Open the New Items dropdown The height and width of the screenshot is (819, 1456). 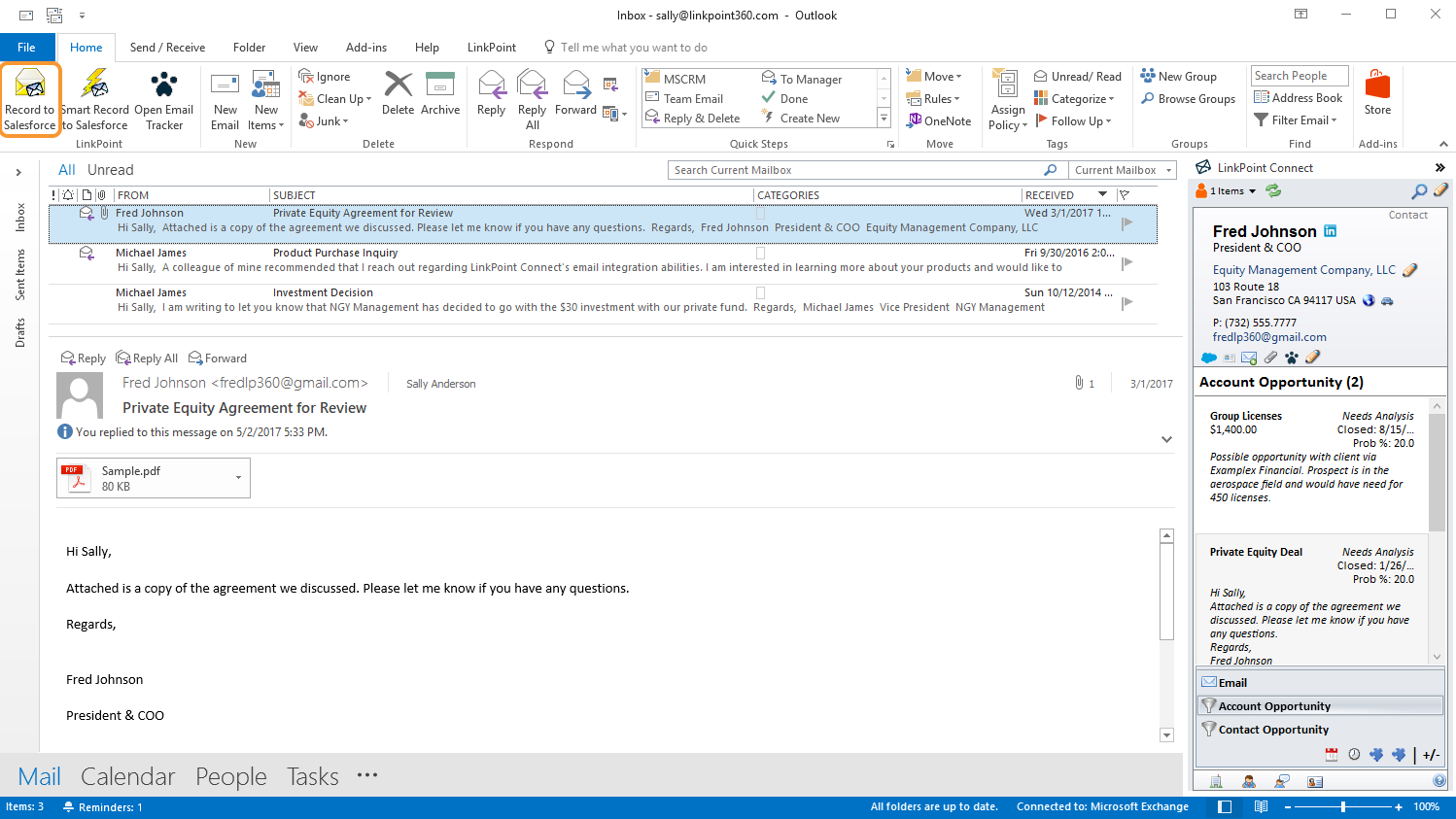pos(265,100)
